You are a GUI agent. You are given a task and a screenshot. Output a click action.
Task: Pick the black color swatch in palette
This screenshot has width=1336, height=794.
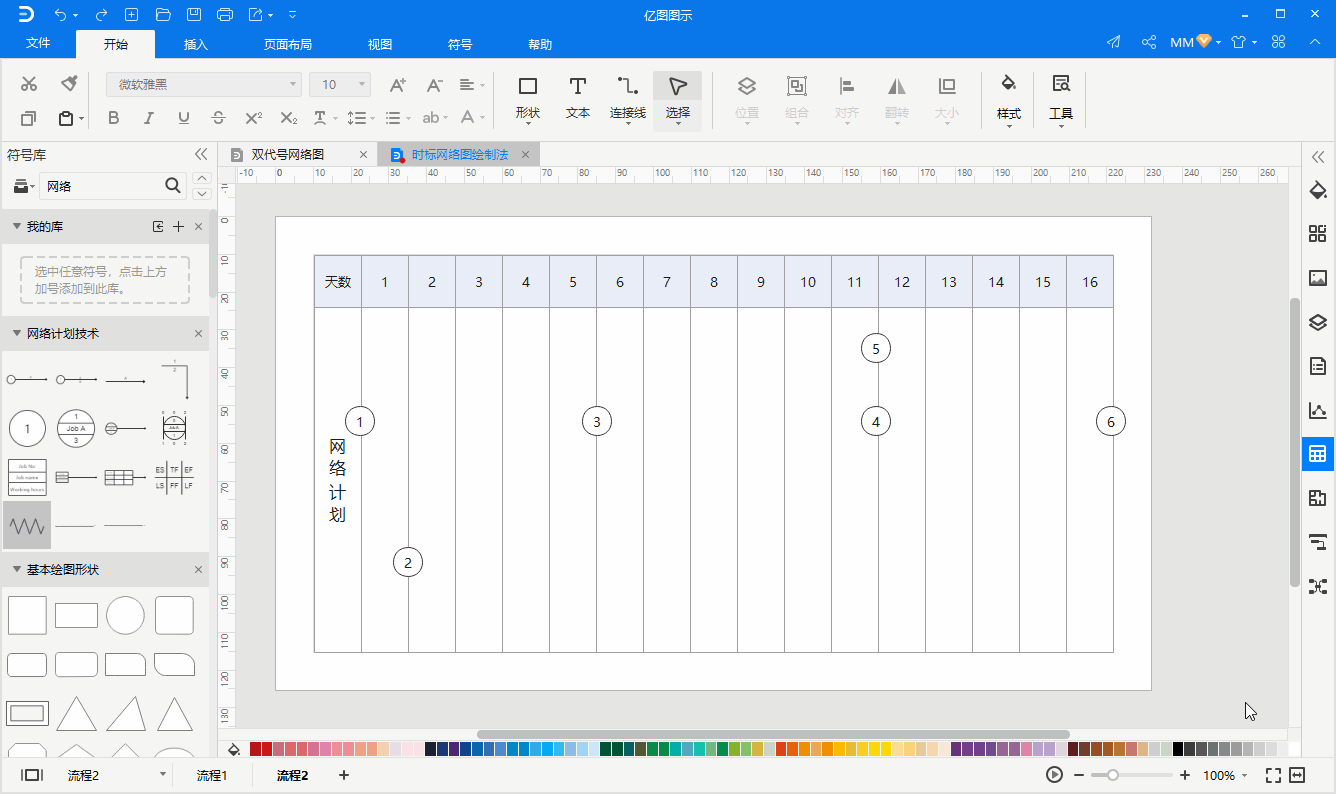(x=1178, y=749)
